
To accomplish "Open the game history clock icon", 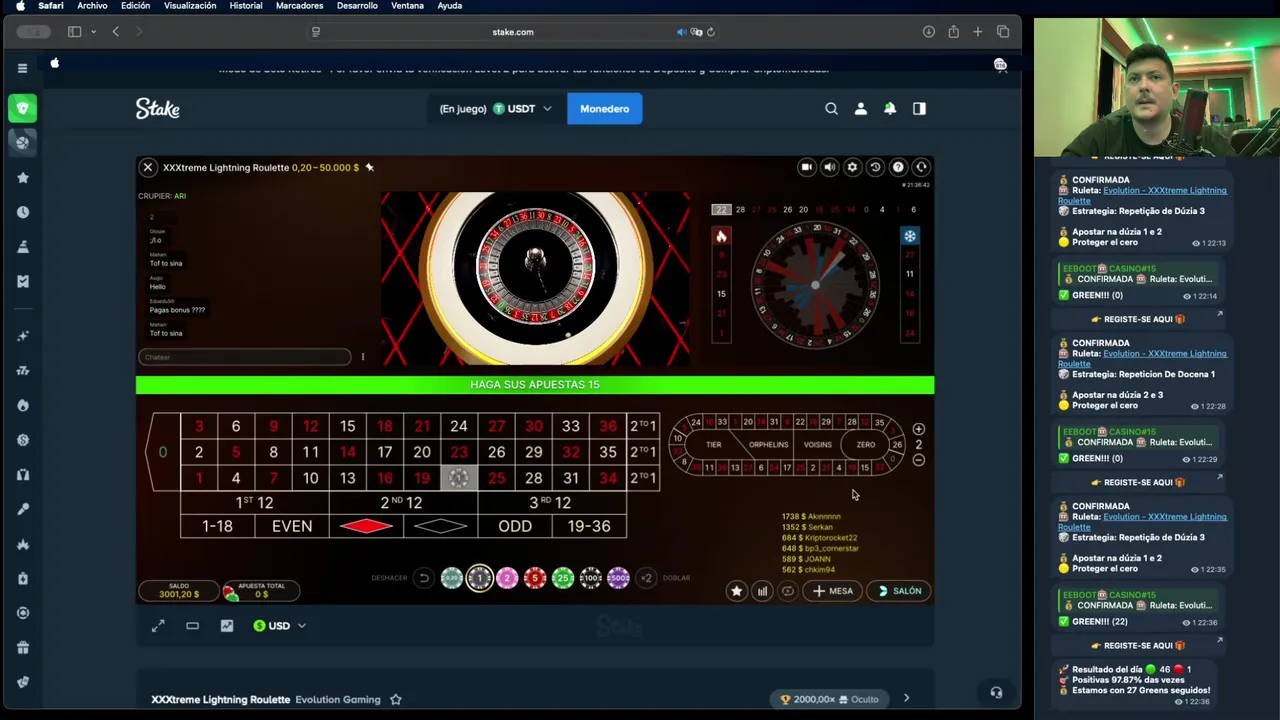I will click(875, 167).
